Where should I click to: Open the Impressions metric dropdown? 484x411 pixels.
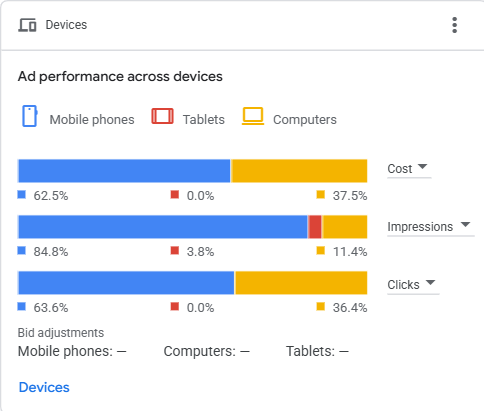coord(431,227)
